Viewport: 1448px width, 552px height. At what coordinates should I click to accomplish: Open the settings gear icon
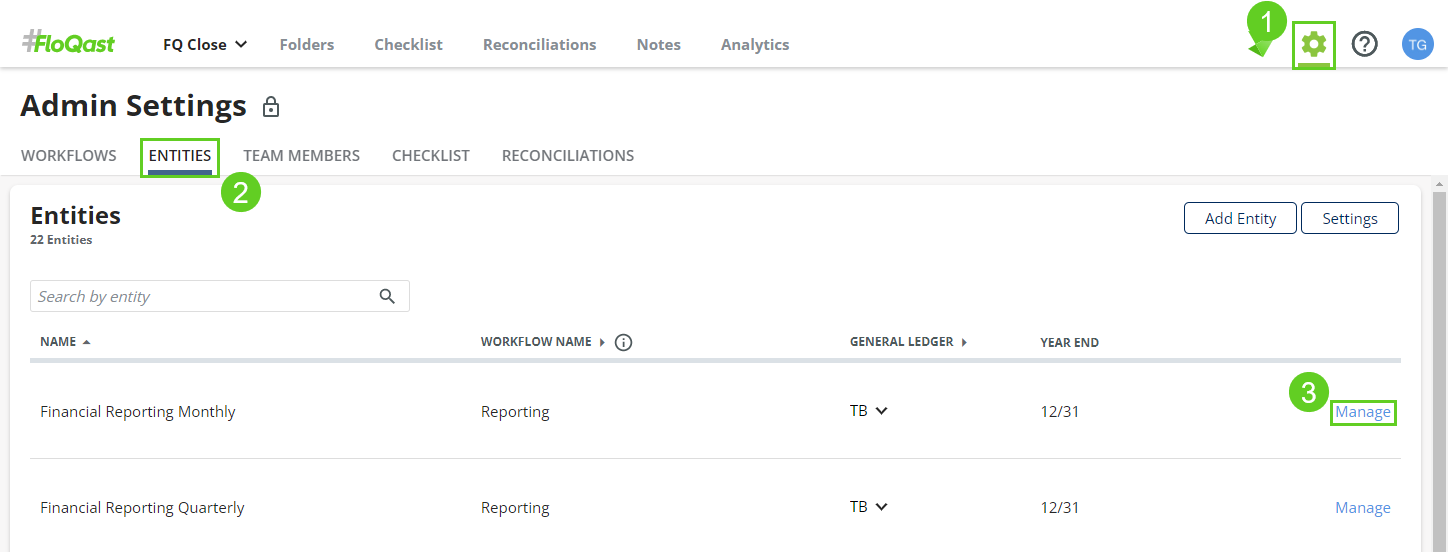(1313, 44)
